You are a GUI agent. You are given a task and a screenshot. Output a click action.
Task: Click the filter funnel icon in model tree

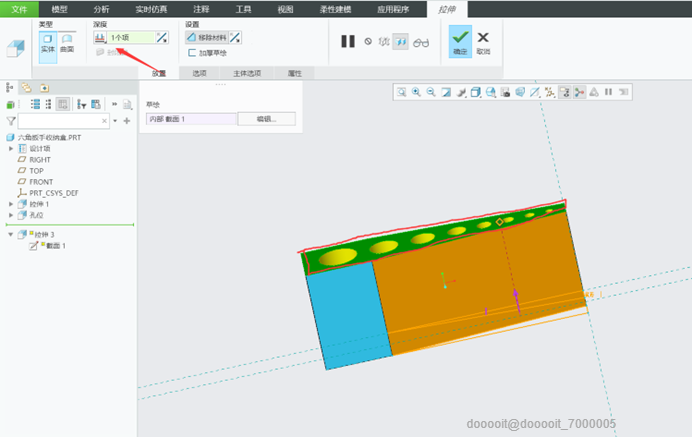tap(11, 120)
